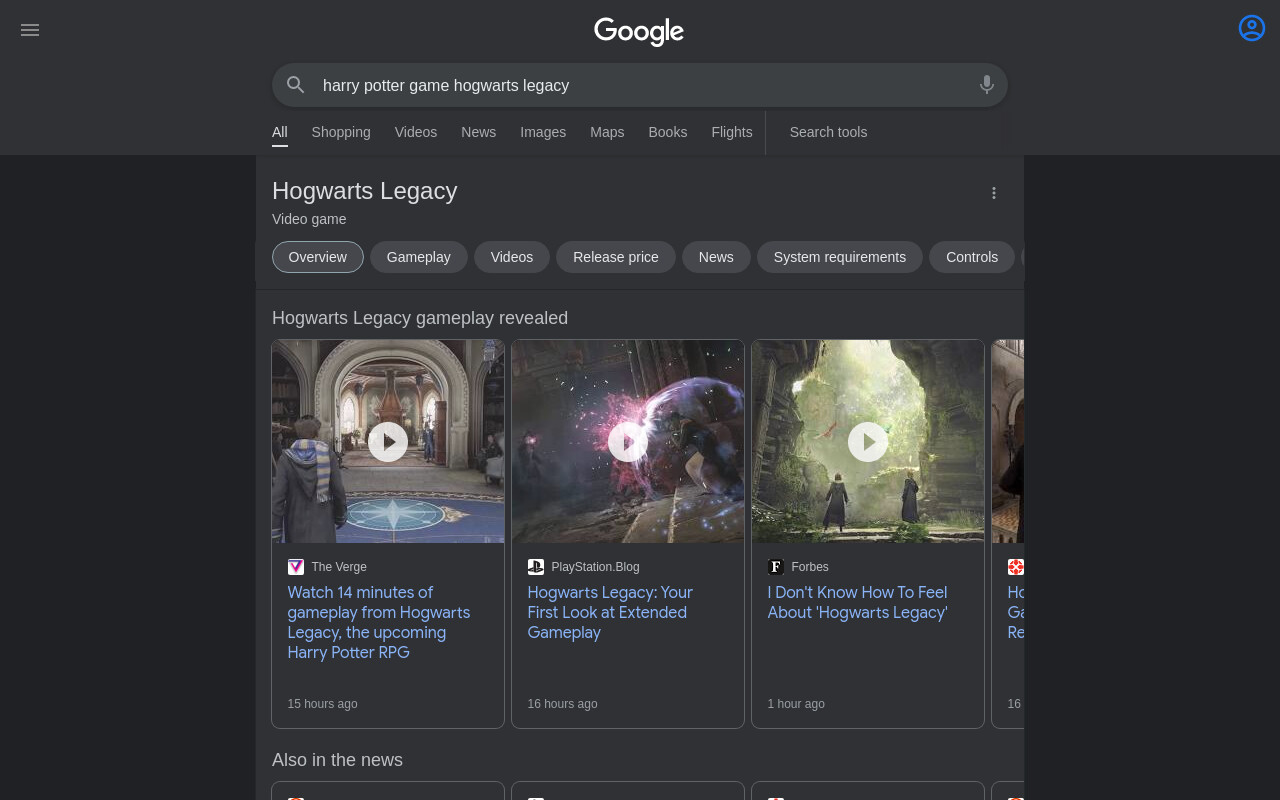Click the Hogwarts Legacy panel title
1280x800 pixels.
tap(365, 191)
